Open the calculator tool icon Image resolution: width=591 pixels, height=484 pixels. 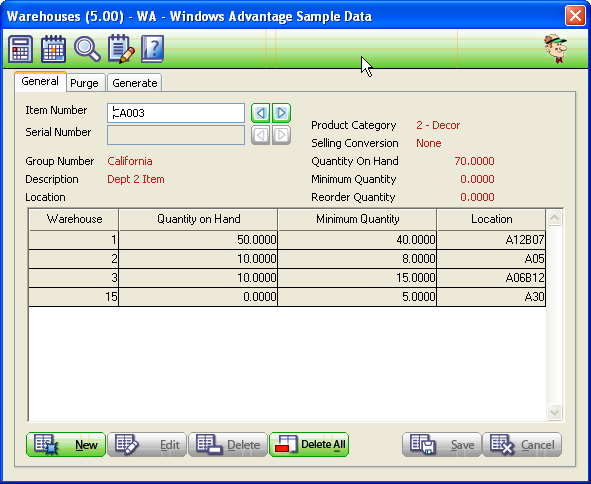tap(20, 49)
